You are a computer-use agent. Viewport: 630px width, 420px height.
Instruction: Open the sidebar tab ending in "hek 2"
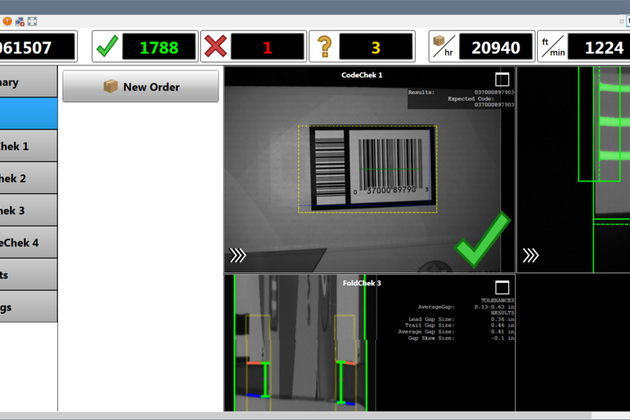pos(28,178)
